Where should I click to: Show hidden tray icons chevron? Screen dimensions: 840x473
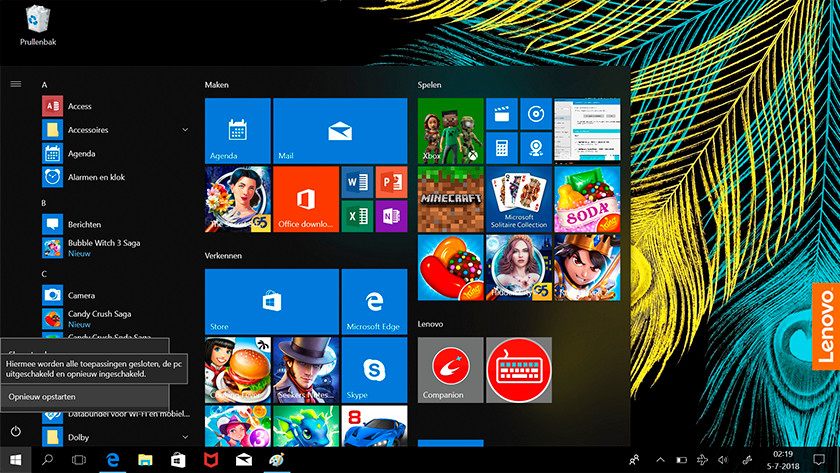(661, 460)
